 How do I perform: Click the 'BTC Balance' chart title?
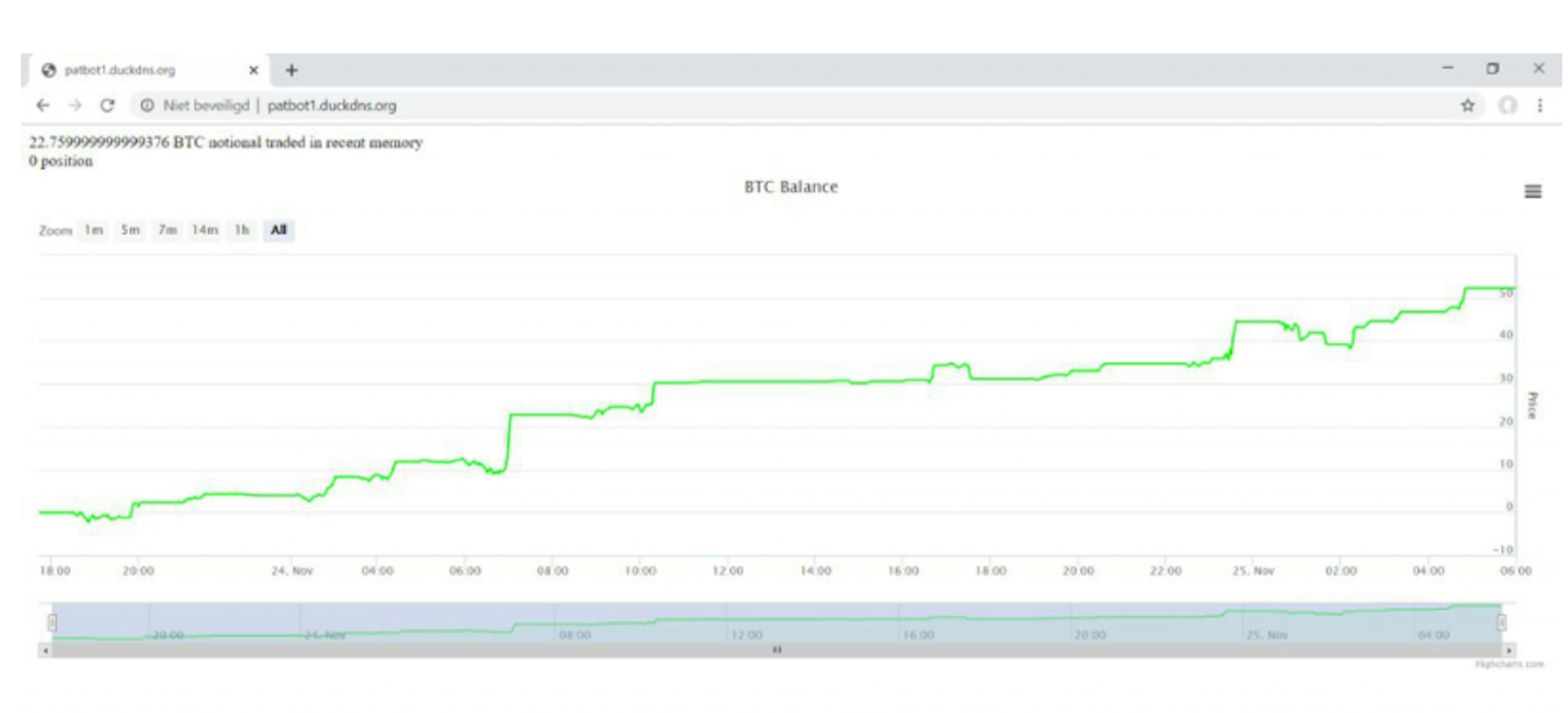pos(791,187)
